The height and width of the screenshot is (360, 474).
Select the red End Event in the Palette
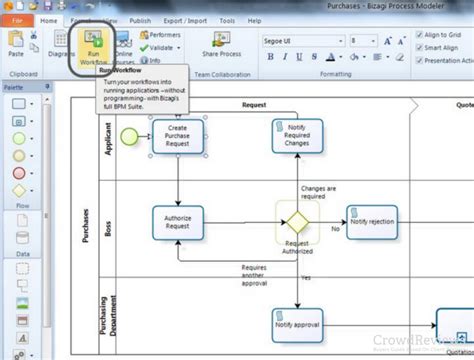[19, 173]
